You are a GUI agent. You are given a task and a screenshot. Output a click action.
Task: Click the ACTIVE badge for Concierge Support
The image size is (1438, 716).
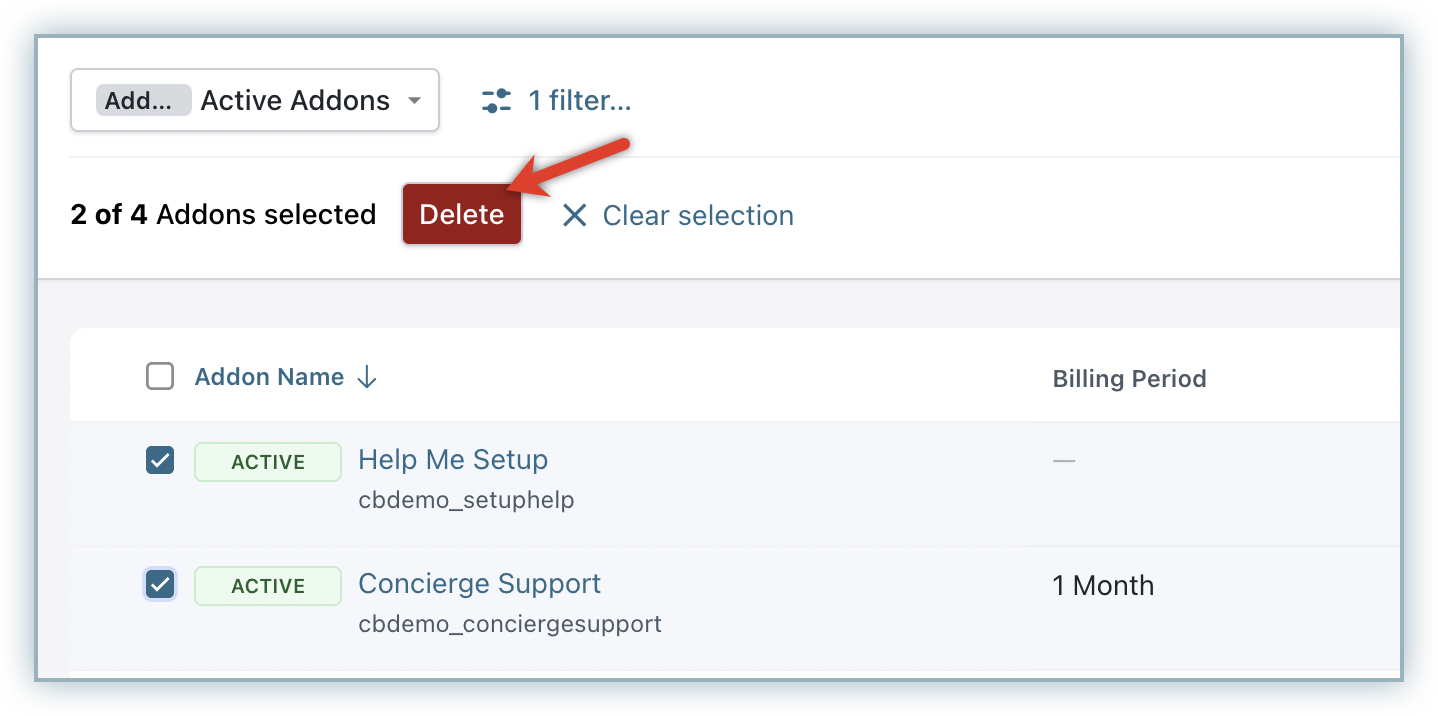point(268,586)
